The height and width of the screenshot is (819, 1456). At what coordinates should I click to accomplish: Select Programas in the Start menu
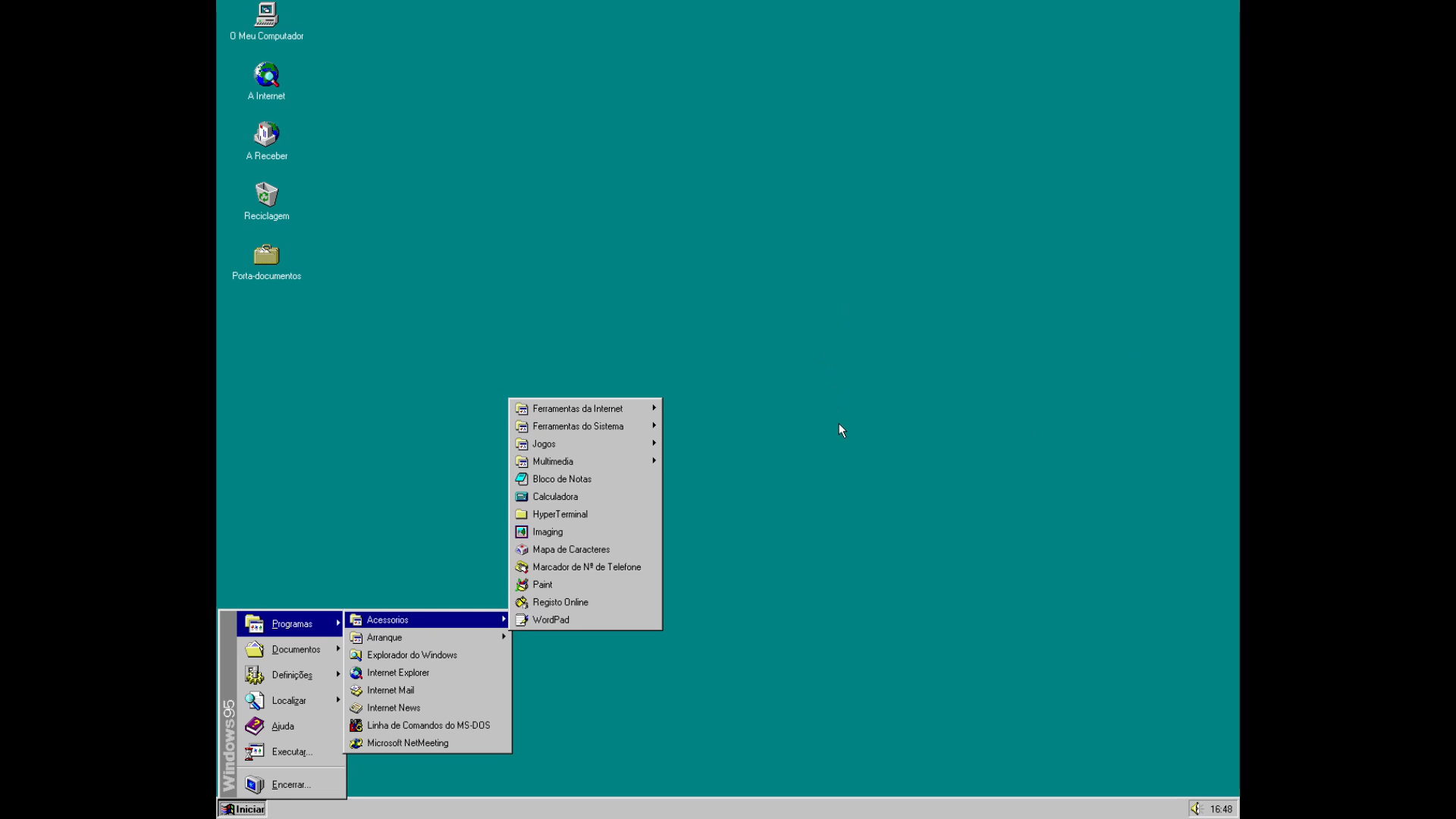pyautogui.click(x=290, y=624)
